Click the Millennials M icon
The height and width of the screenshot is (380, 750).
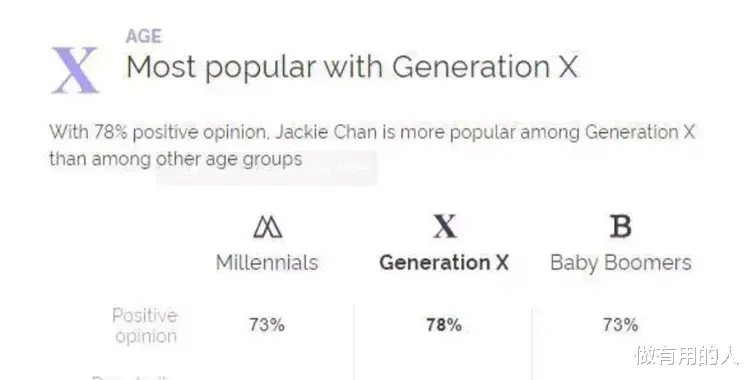[267, 226]
